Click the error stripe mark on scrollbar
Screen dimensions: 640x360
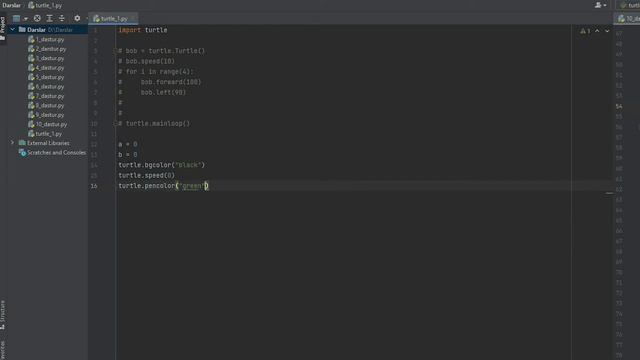coord(609,193)
